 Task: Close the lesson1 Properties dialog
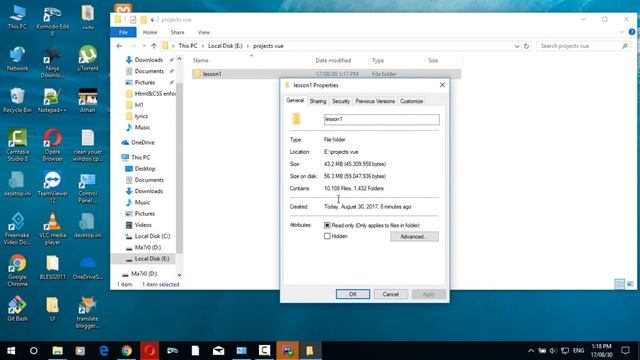(442, 85)
